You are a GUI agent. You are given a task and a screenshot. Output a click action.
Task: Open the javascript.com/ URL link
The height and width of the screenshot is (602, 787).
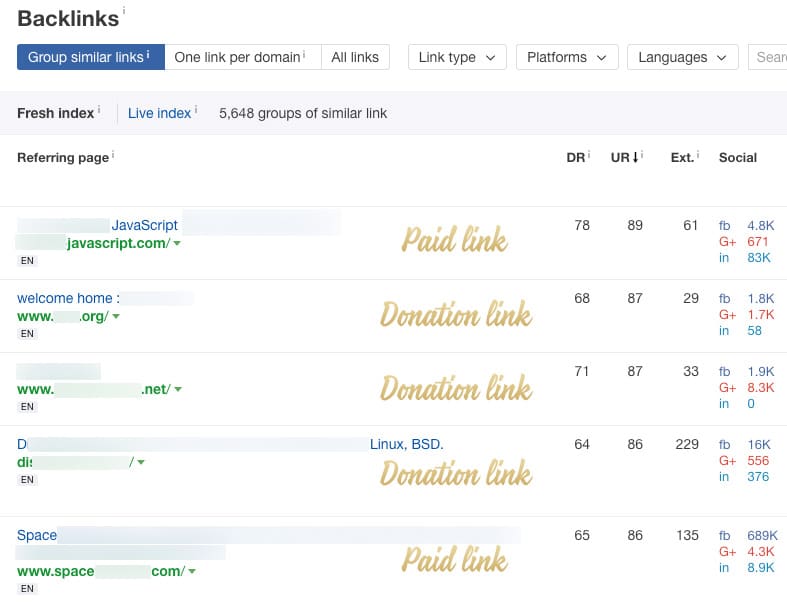(x=118, y=244)
